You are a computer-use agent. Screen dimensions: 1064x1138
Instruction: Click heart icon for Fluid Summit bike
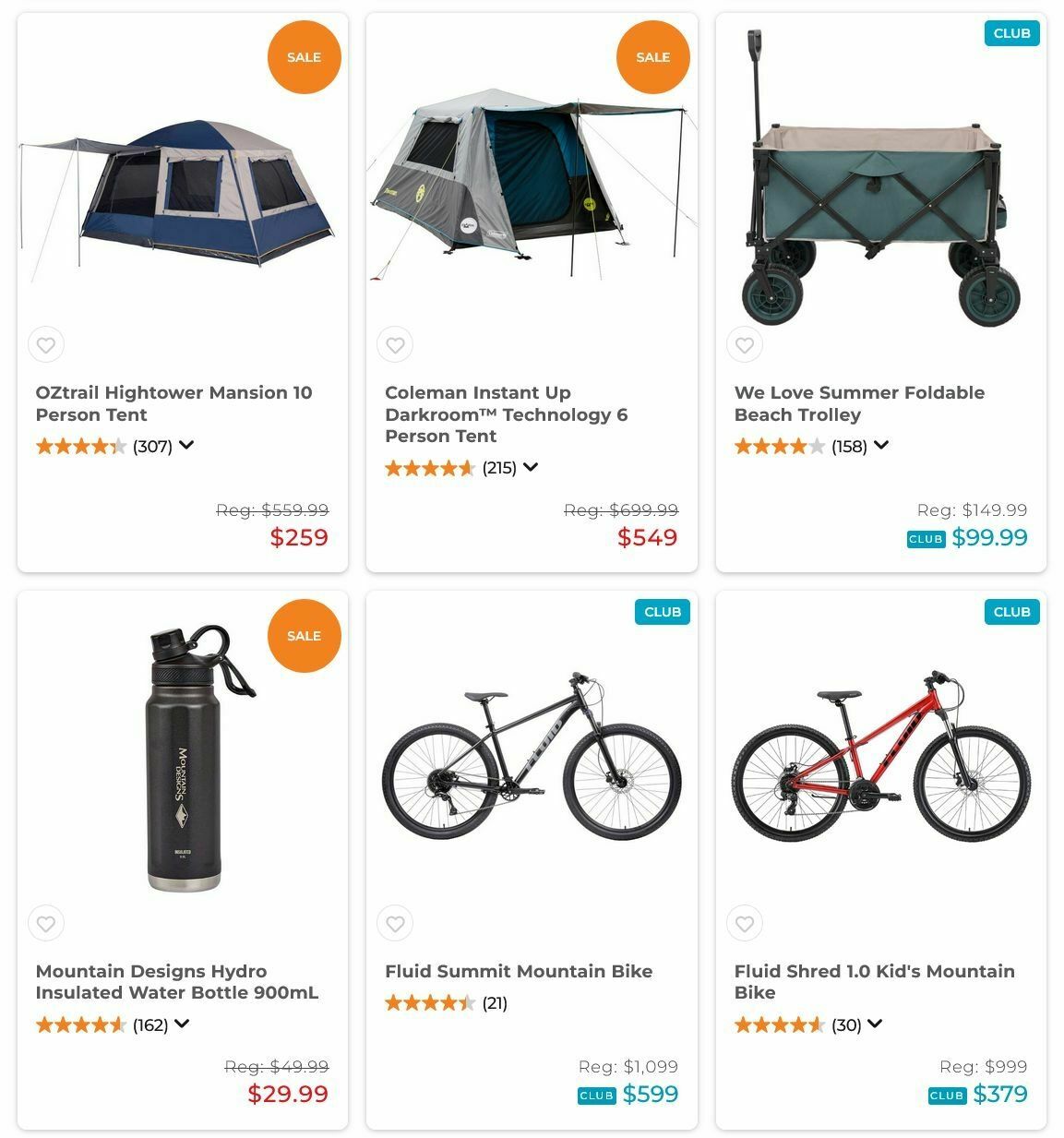(x=395, y=924)
